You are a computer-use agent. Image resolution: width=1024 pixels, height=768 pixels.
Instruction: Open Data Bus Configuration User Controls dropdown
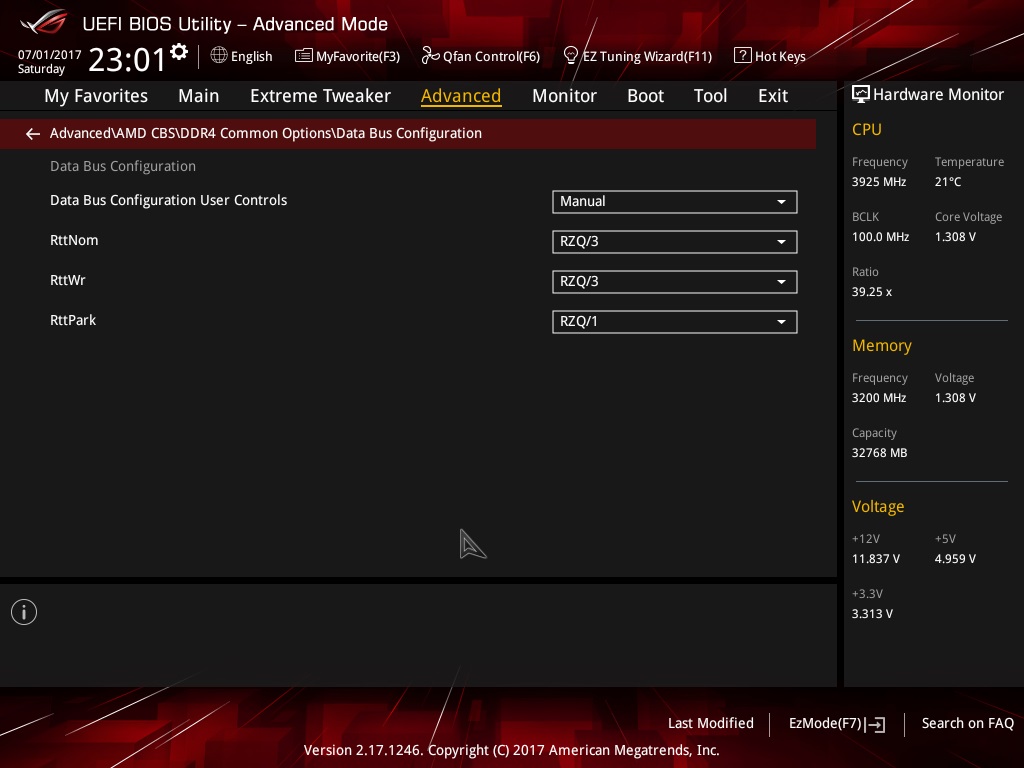click(675, 202)
